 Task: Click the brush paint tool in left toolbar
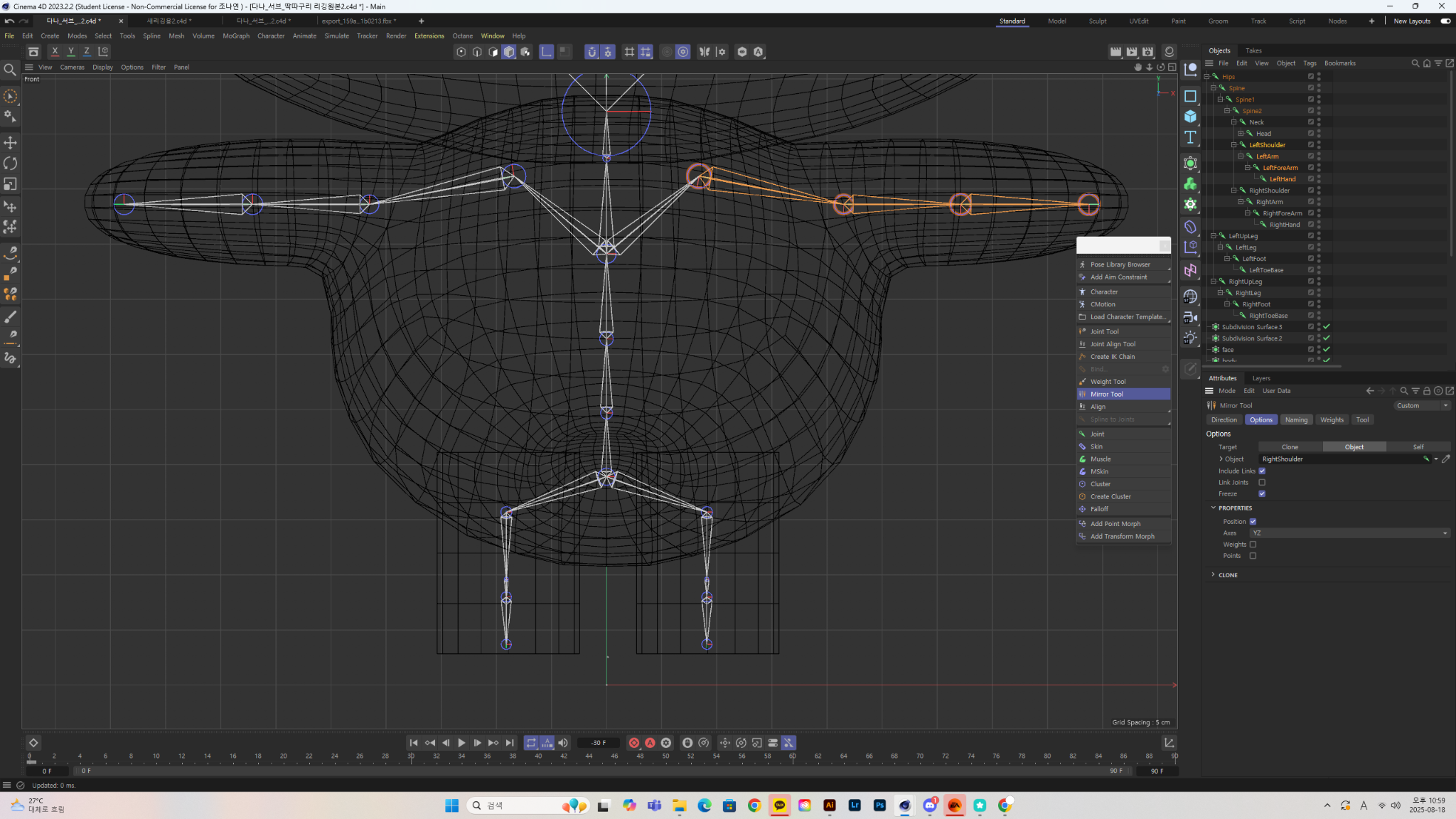[10, 316]
